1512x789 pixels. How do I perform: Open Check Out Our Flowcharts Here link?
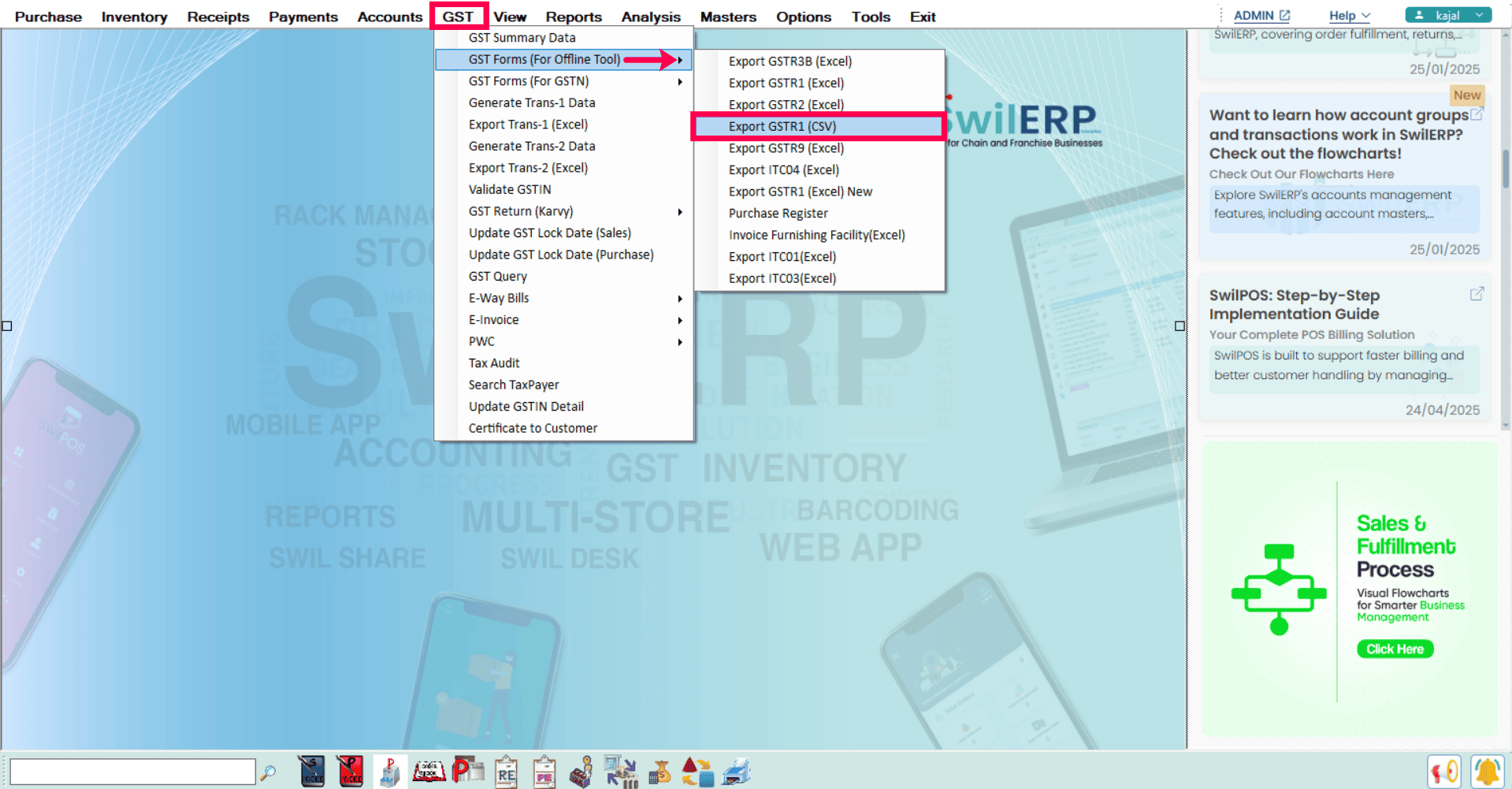(x=1302, y=174)
